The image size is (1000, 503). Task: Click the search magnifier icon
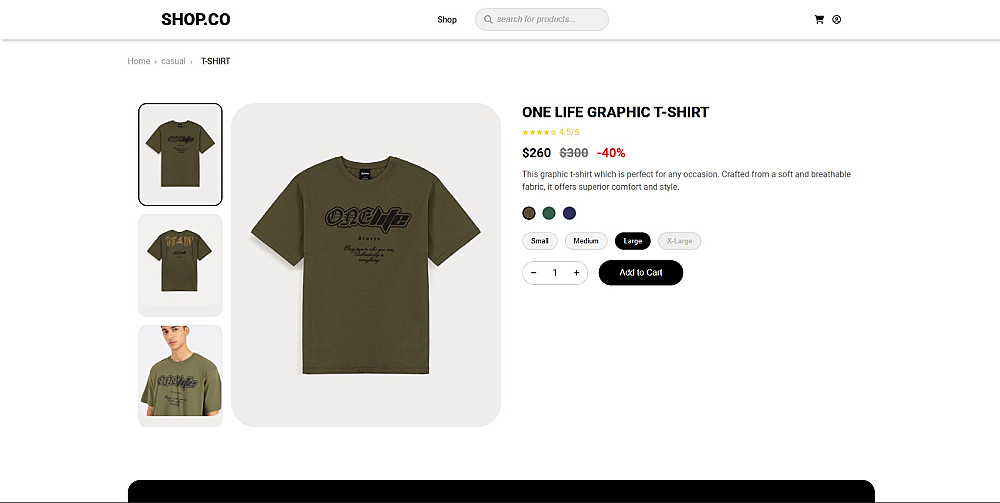pyautogui.click(x=487, y=19)
